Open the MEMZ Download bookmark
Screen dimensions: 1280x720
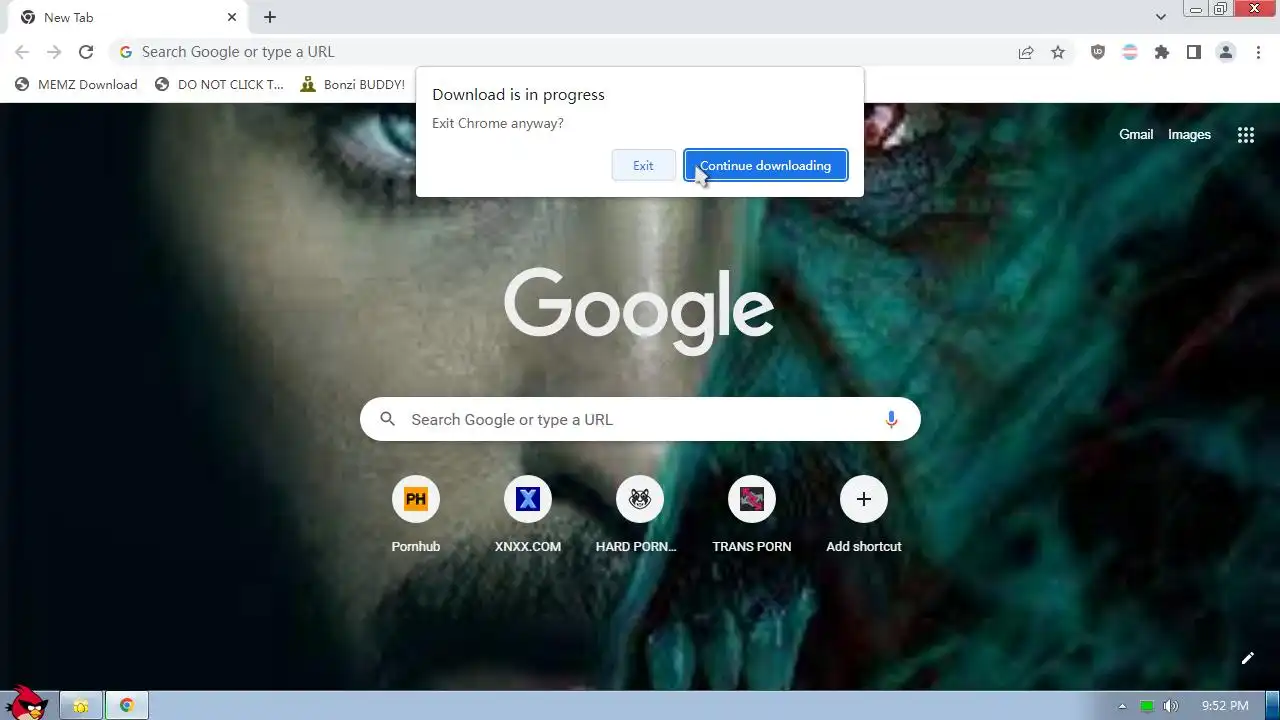[76, 85]
